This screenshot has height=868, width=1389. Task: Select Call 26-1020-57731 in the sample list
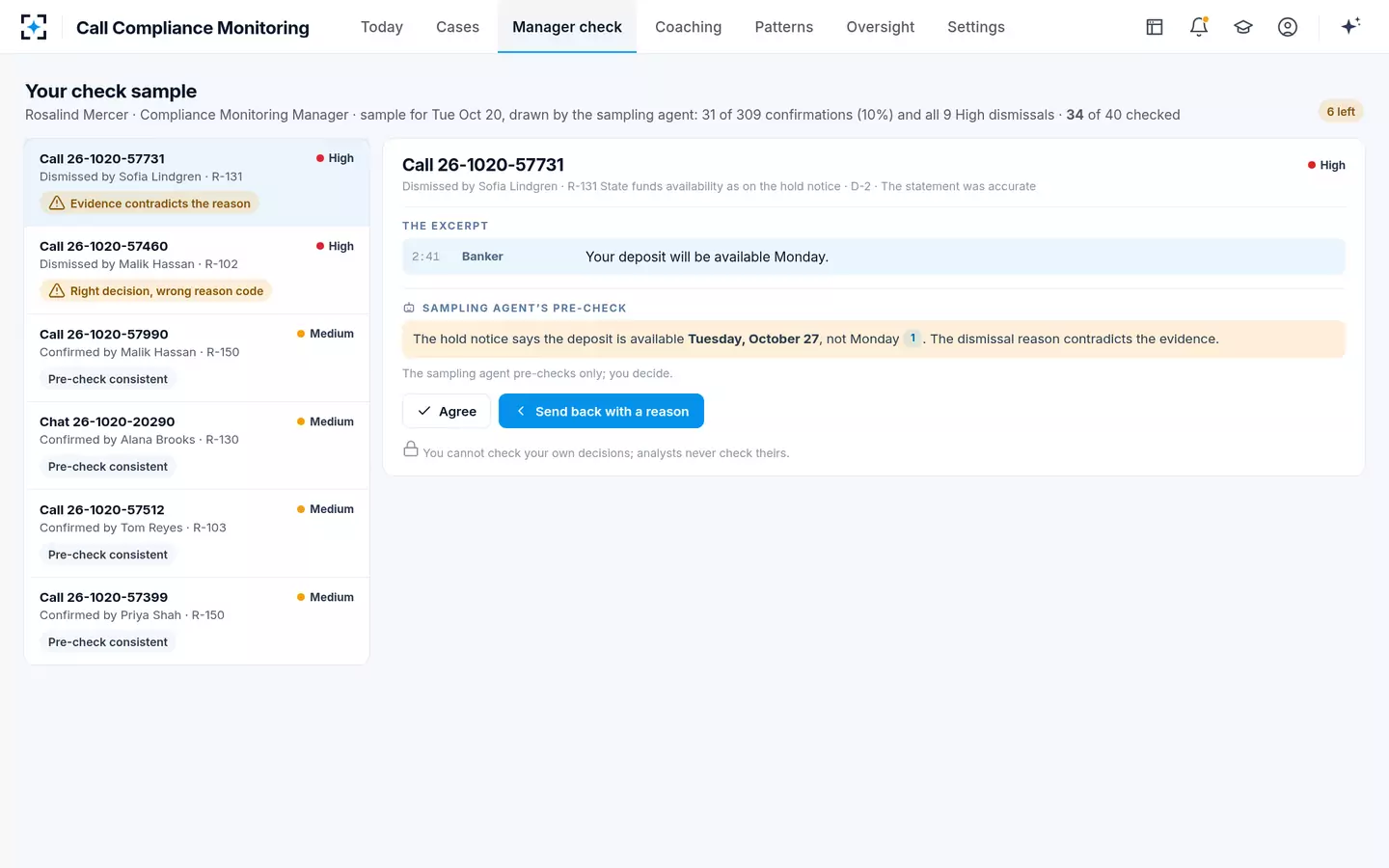(197, 182)
